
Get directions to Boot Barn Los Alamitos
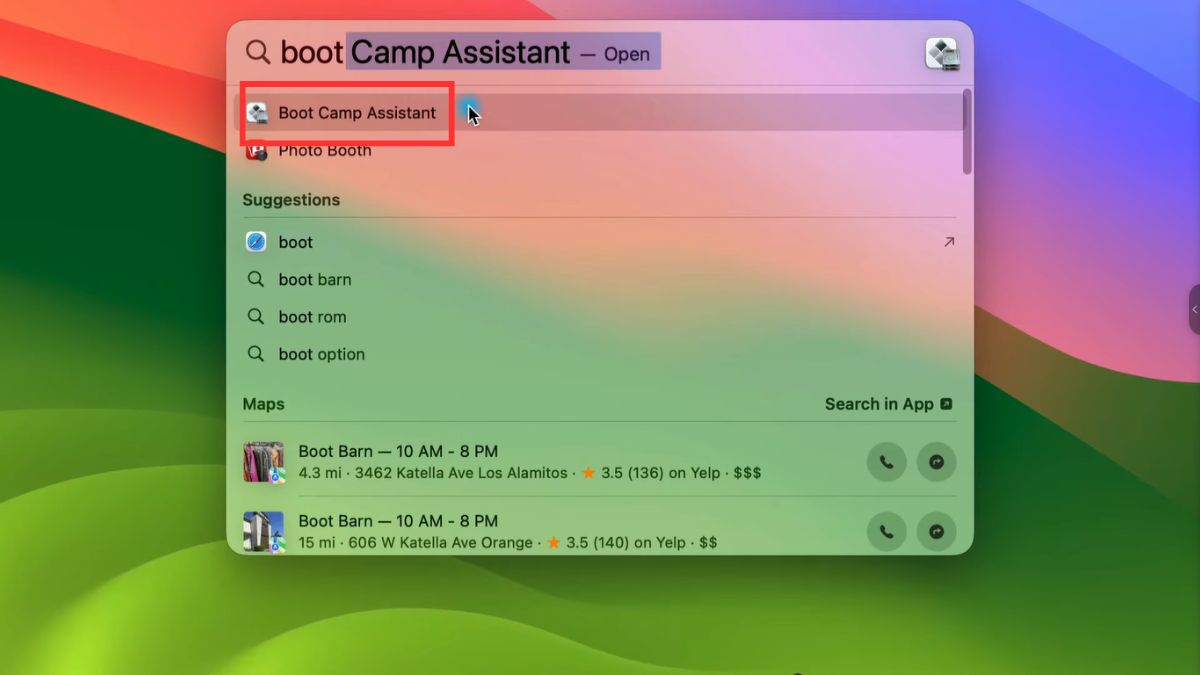936,462
